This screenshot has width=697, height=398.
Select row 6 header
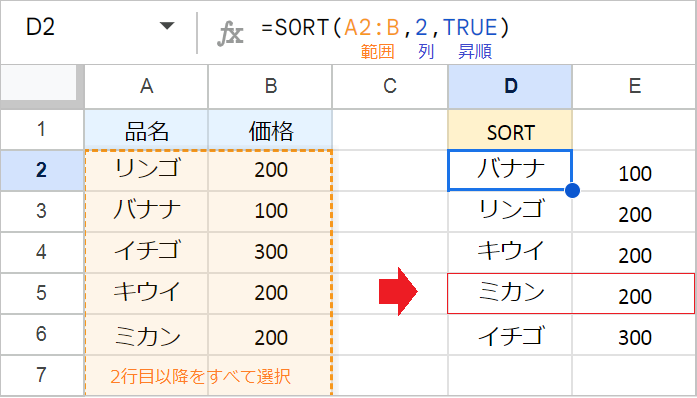point(42,334)
